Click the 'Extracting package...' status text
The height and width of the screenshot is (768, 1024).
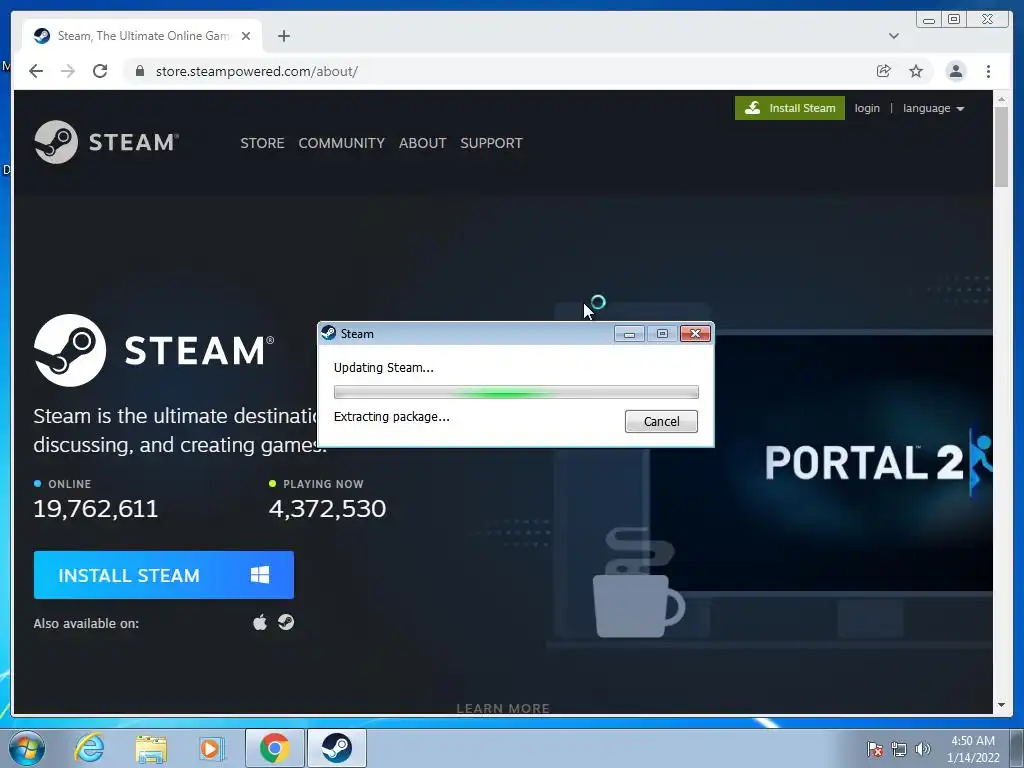pyautogui.click(x=391, y=417)
